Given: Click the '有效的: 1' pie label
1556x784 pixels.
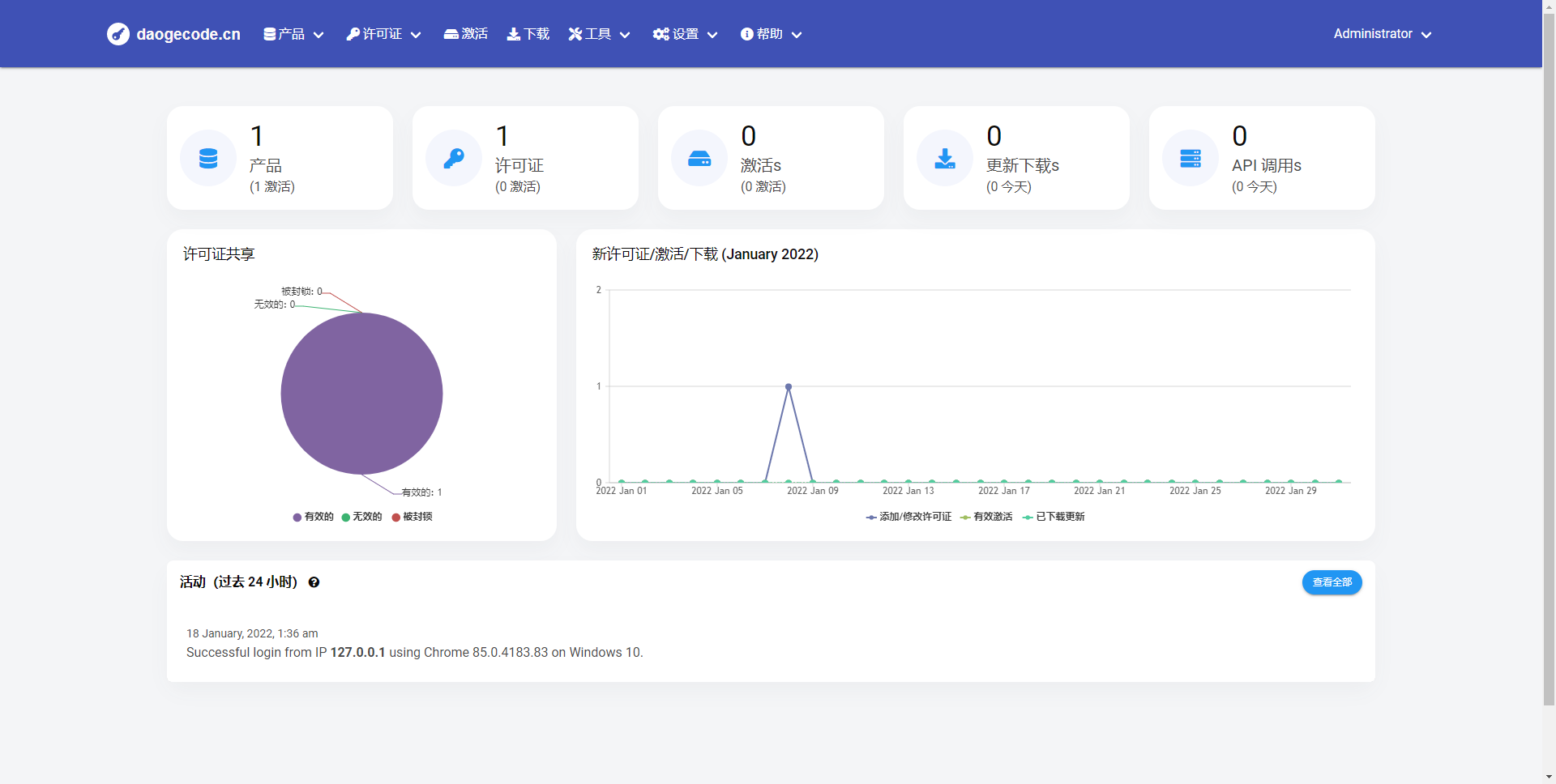Looking at the screenshot, I should (422, 492).
